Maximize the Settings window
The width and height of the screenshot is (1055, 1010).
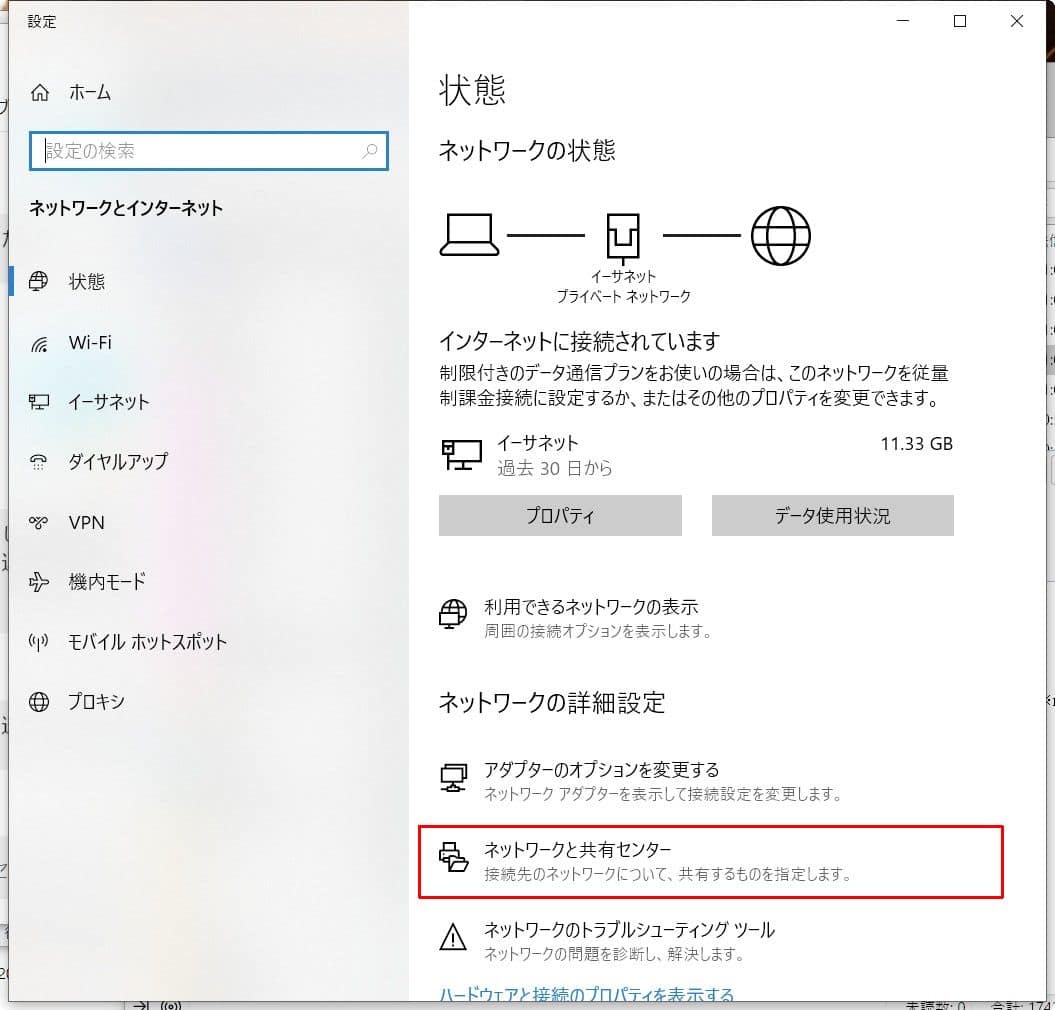[960, 21]
